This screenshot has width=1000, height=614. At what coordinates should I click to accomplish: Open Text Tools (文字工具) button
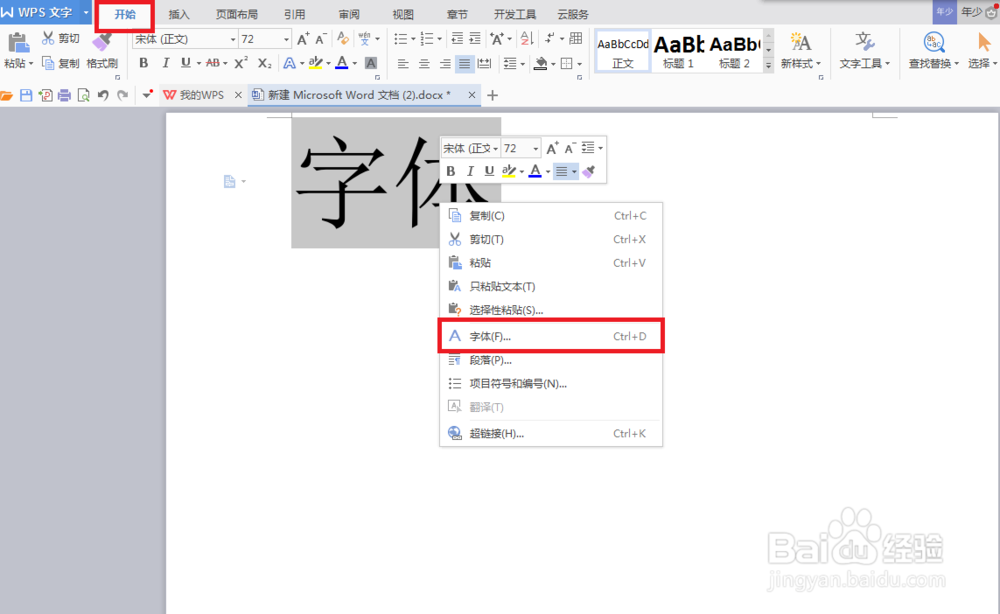click(x=864, y=51)
